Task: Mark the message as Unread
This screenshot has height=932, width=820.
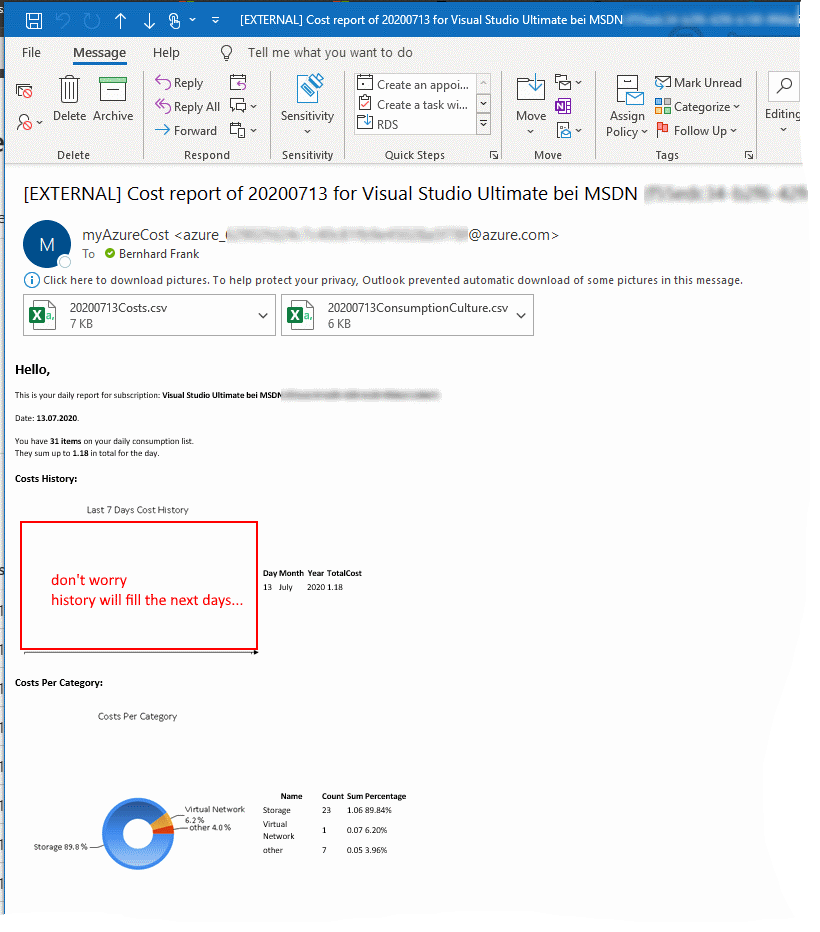Action: point(698,82)
